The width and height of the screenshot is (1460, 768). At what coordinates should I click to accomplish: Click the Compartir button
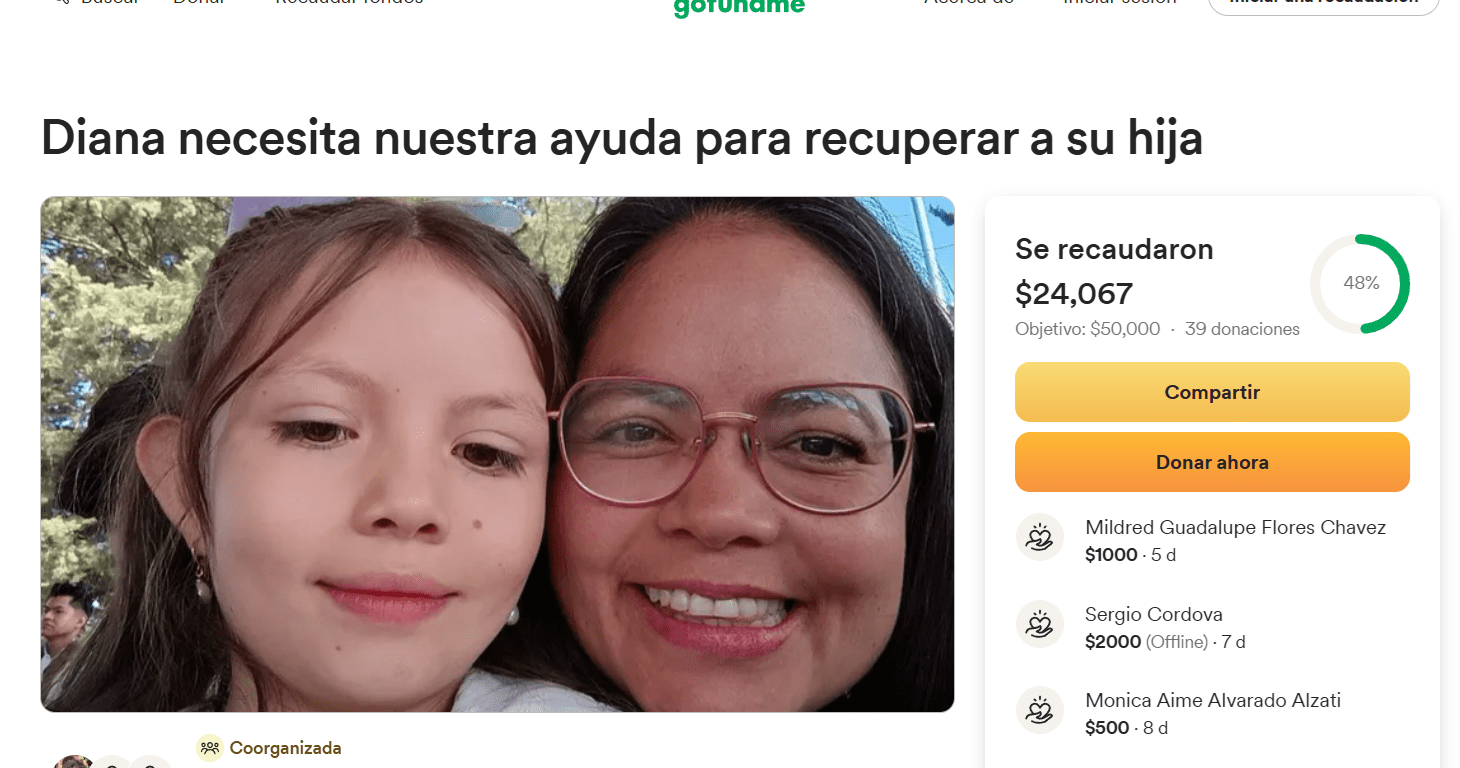click(x=1212, y=392)
